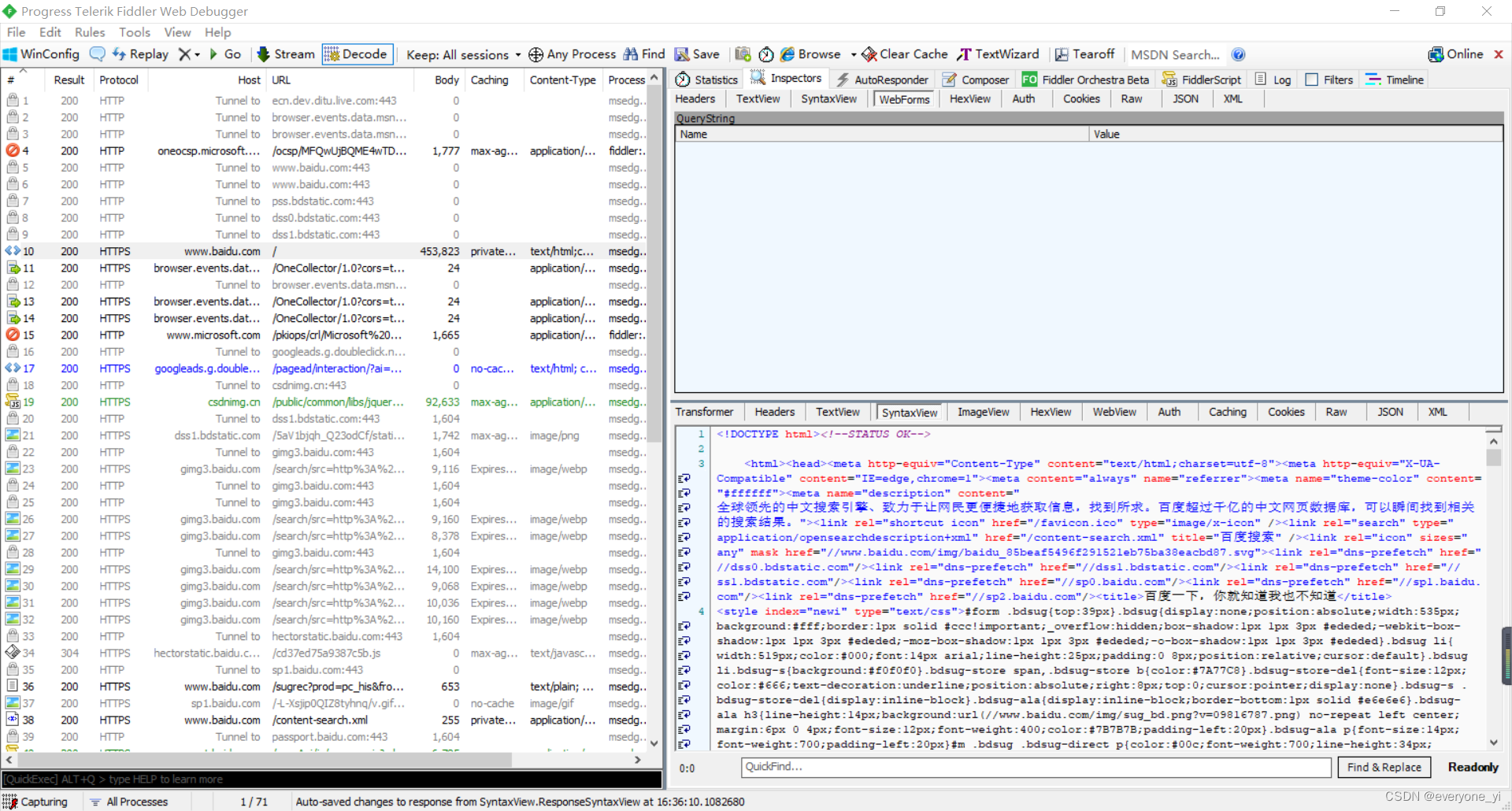The height and width of the screenshot is (811, 1512).
Task: Click the Remove sessions X icon
Action: 184,54
